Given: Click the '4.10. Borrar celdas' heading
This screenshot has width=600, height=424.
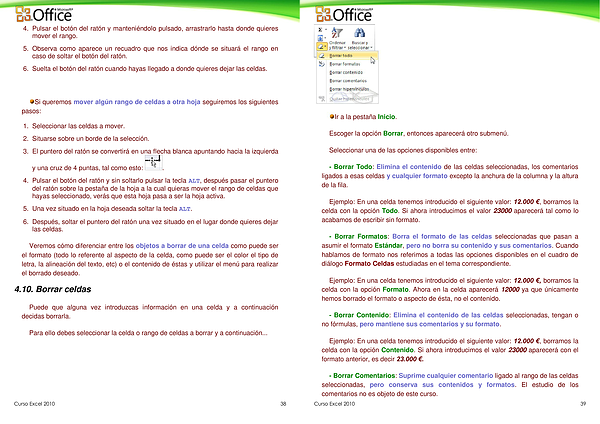Looking at the screenshot, I should click(53, 289).
